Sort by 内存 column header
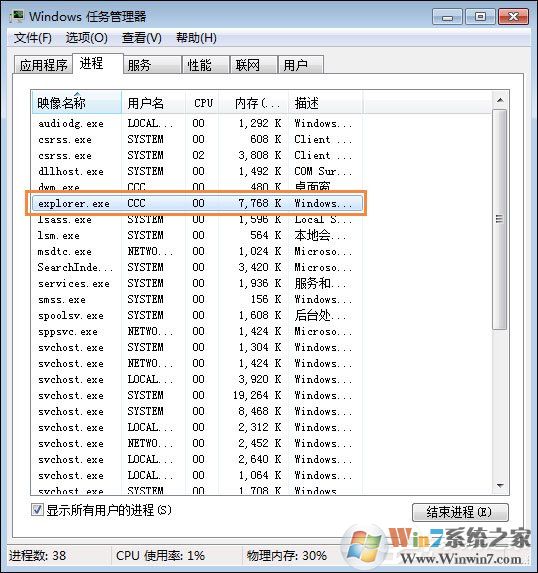The image size is (538, 573). coord(253,103)
